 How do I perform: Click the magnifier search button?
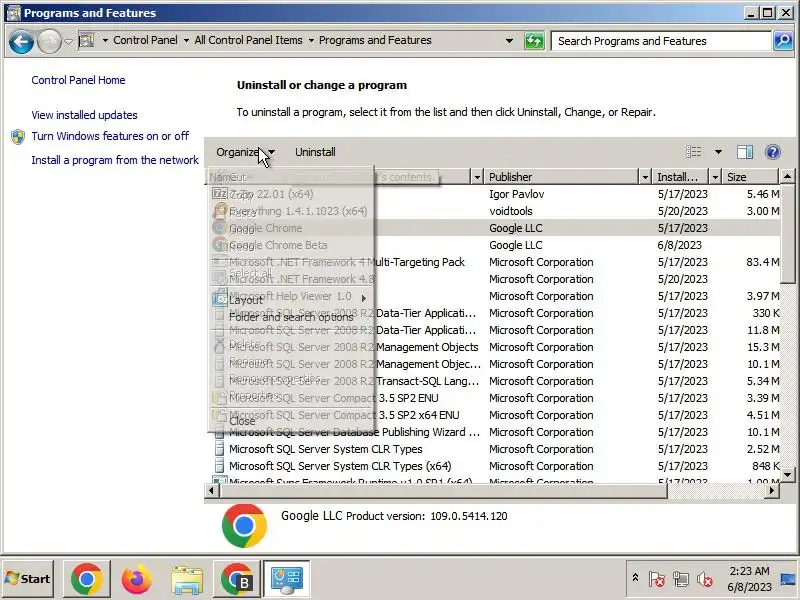pyautogui.click(x=783, y=41)
